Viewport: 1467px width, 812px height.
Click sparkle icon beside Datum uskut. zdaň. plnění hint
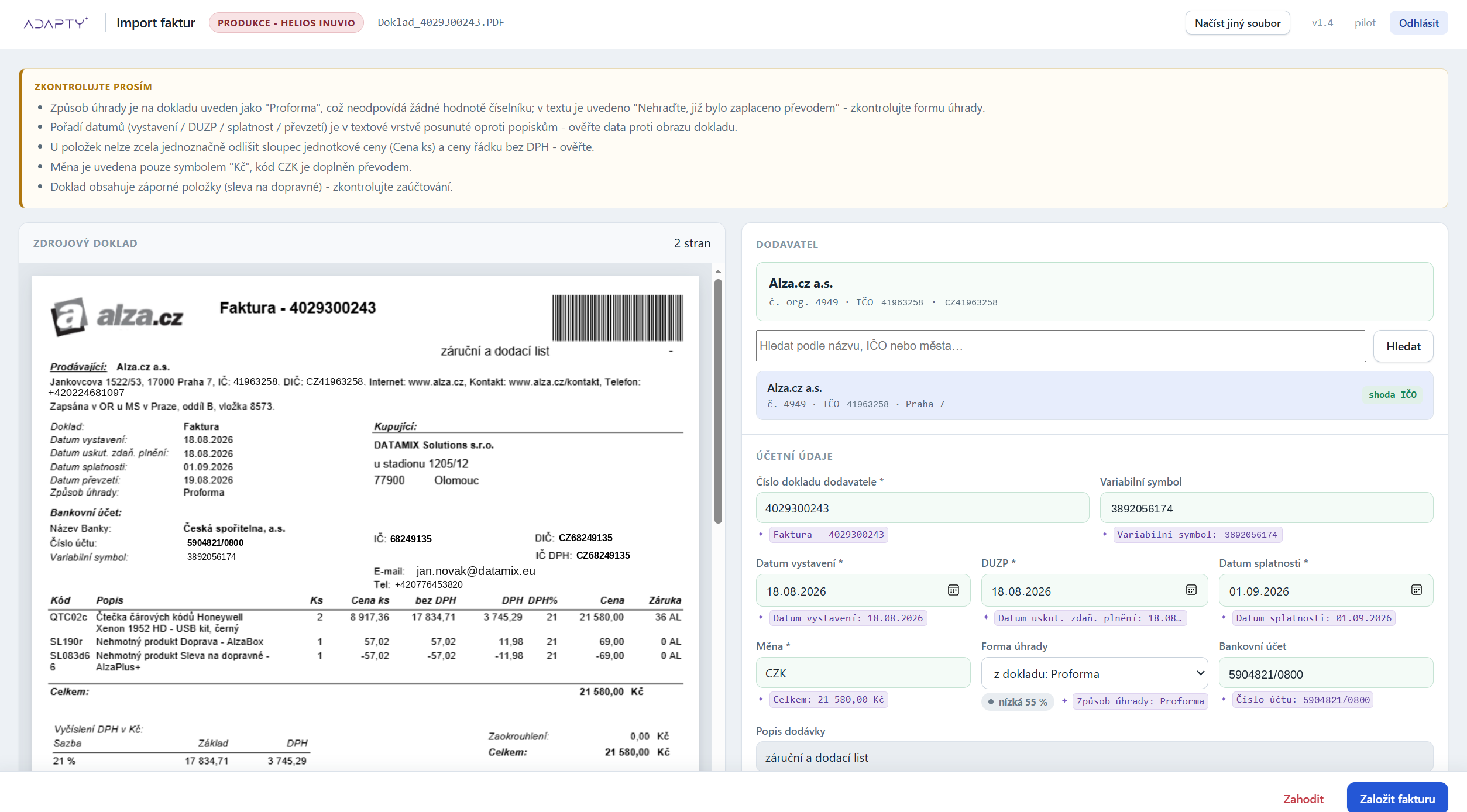[986, 617]
